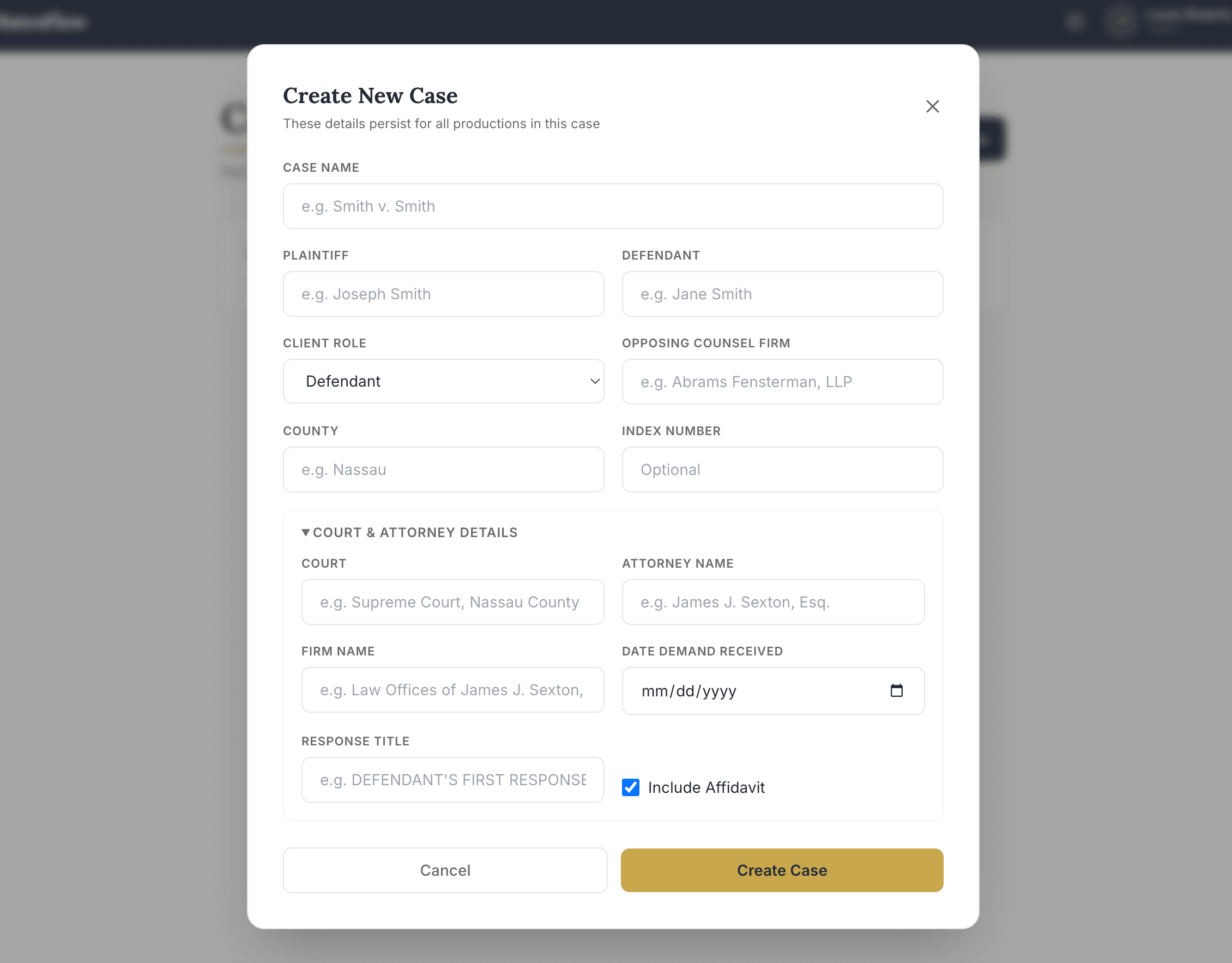Click the disclosure triangle next to Court & Attorney Details
The width and height of the screenshot is (1232, 963).
pyautogui.click(x=305, y=532)
